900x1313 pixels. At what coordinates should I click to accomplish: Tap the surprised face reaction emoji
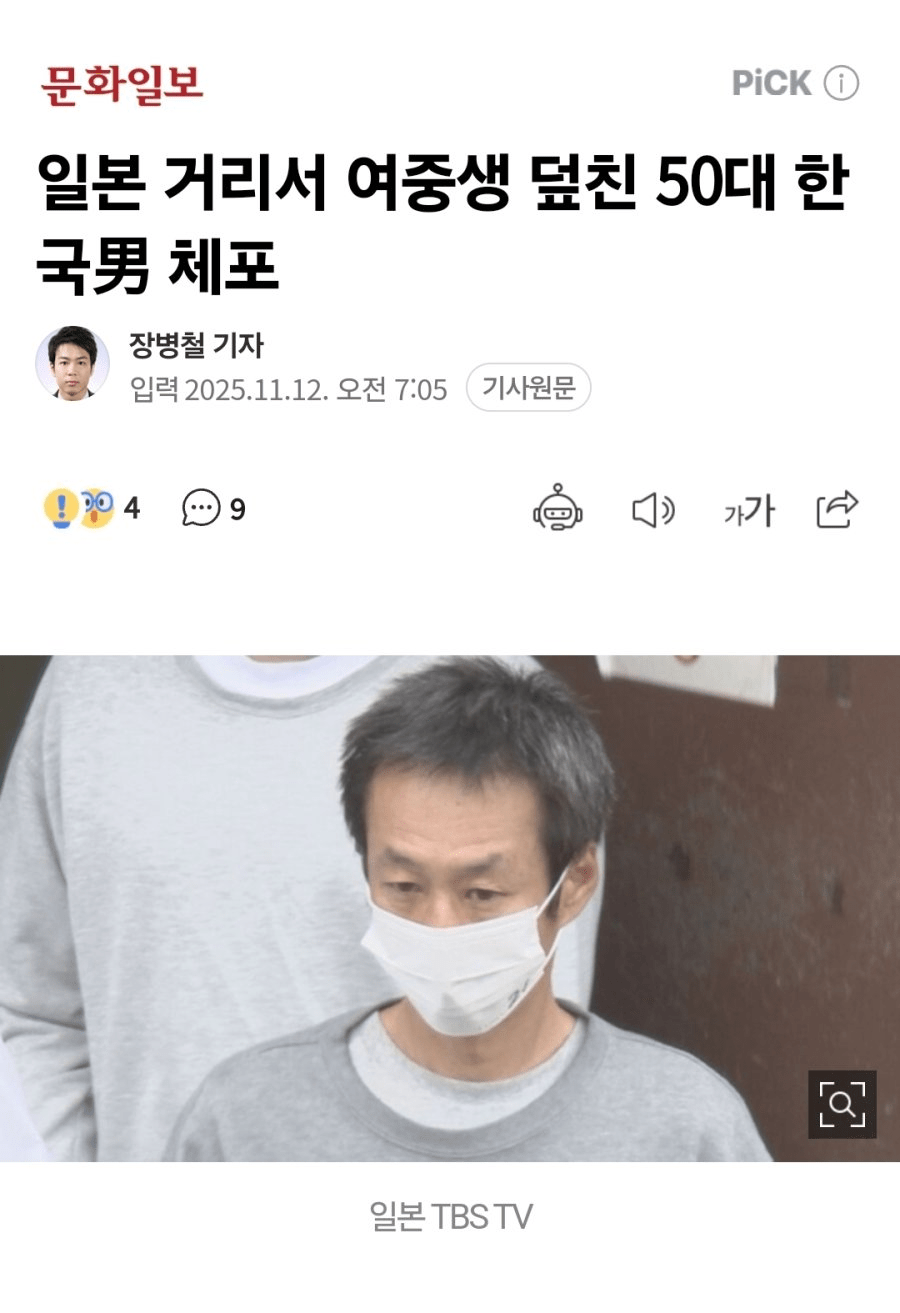coord(96,509)
